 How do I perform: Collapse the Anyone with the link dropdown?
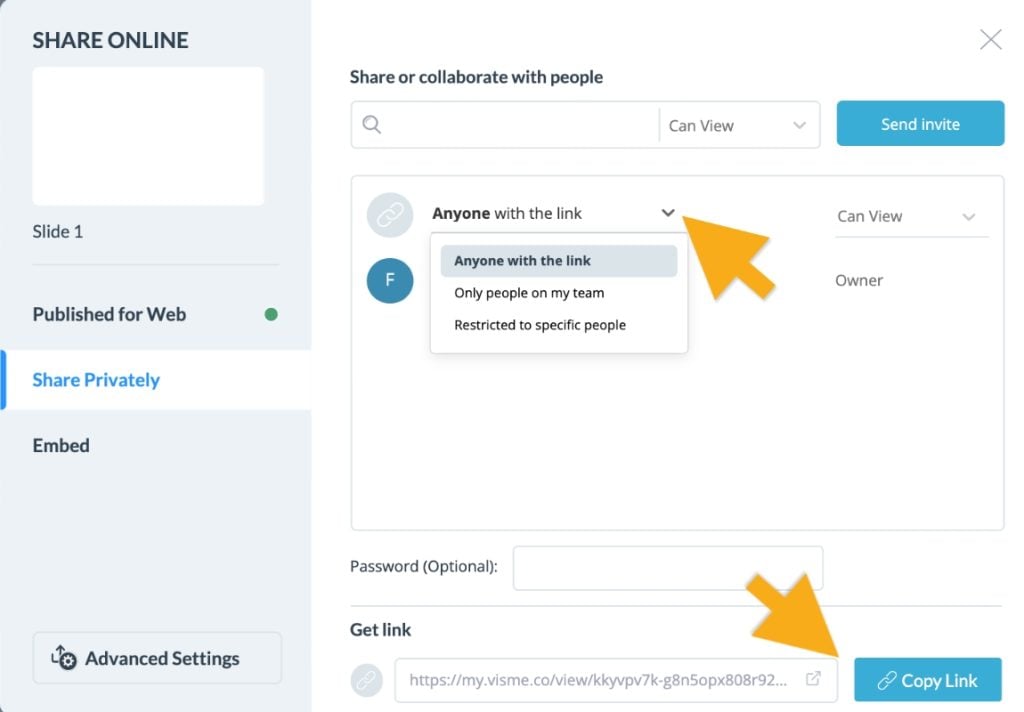pos(668,212)
